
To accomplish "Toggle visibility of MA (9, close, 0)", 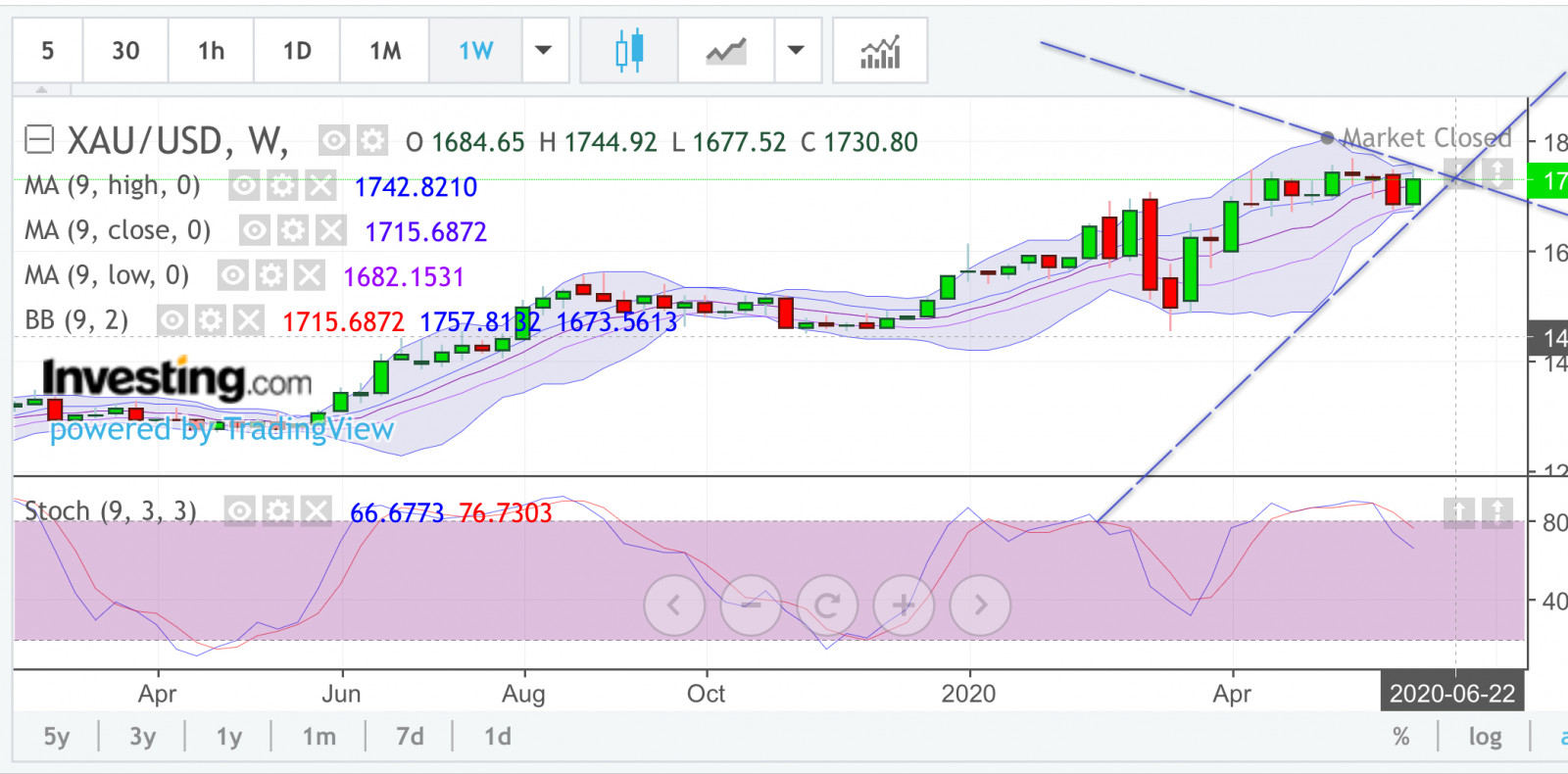I will tap(255, 230).
